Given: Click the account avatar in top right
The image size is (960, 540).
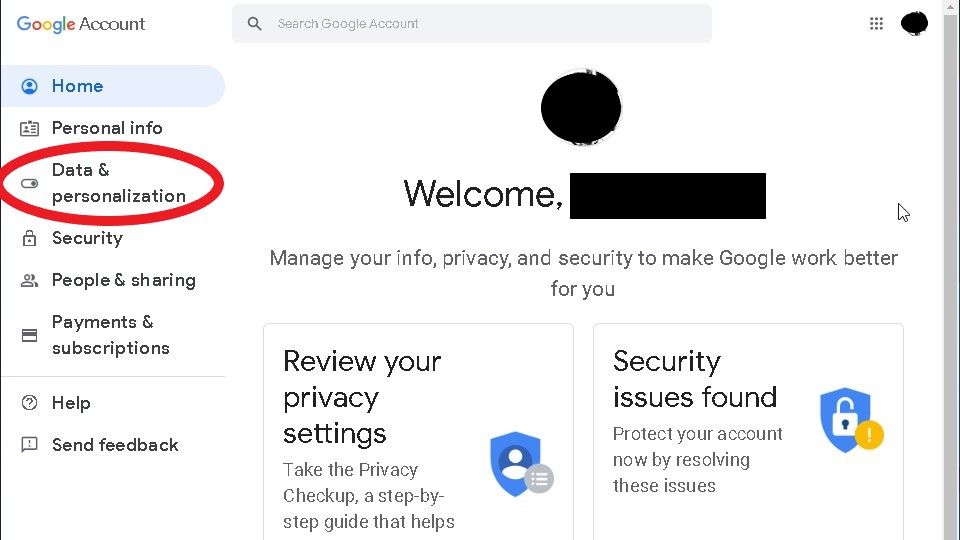Looking at the screenshot, I should click(914, 24).
